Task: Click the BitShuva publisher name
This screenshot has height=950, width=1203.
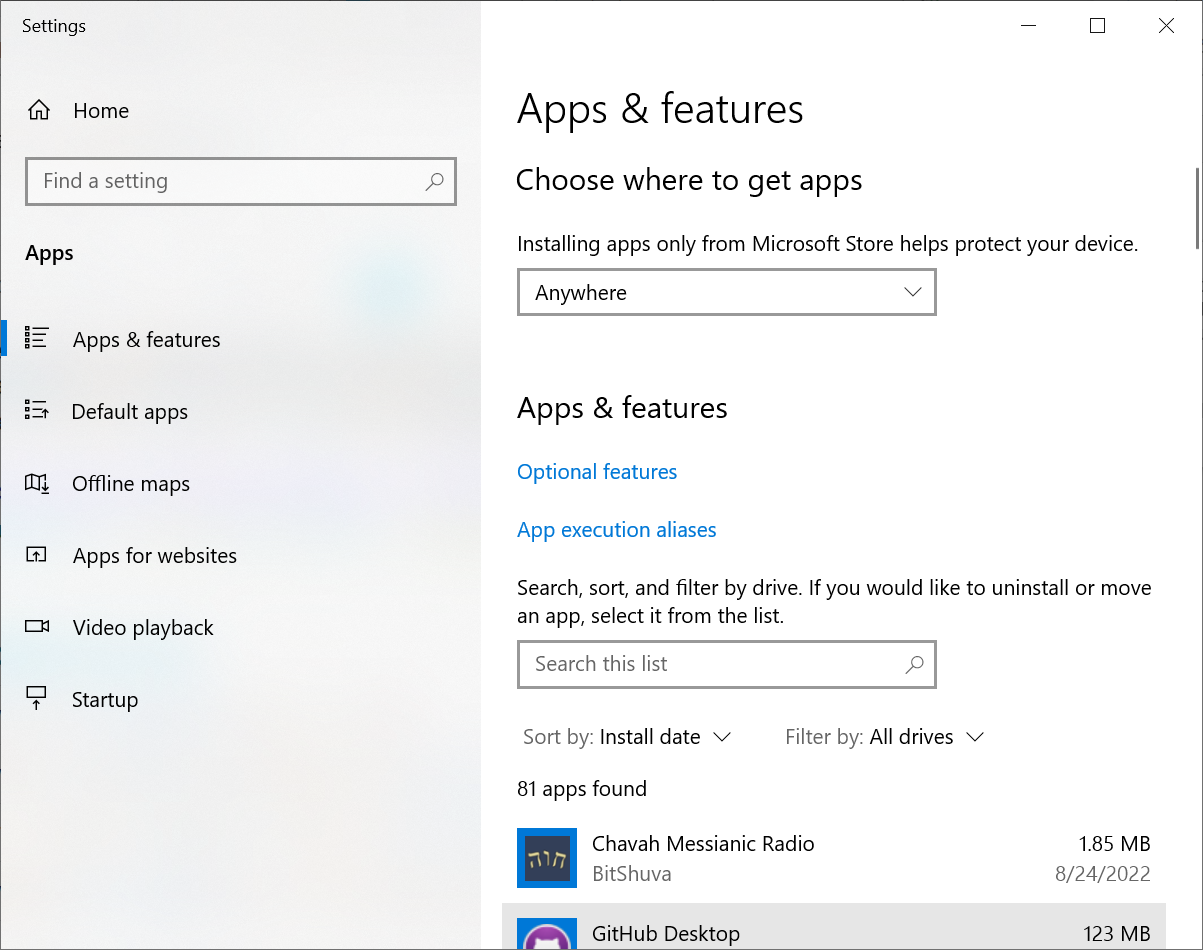Action: tap(632, 874)
